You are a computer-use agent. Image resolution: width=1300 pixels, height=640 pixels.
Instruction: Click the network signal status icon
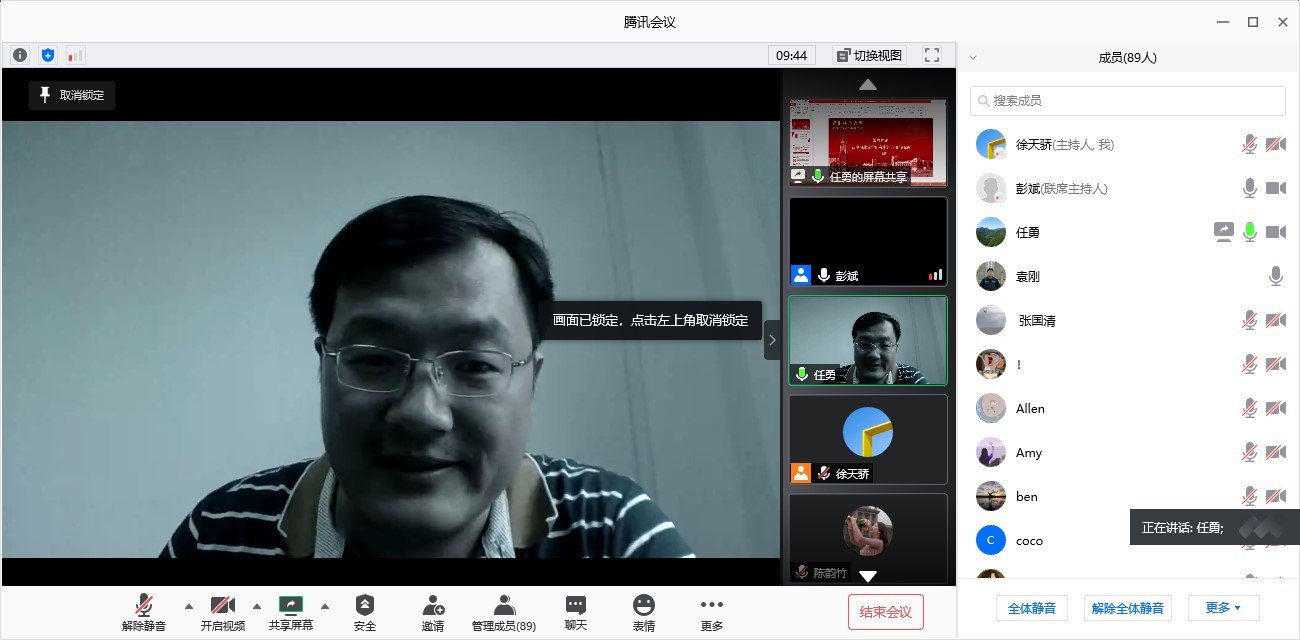click(x=76, y=55)
